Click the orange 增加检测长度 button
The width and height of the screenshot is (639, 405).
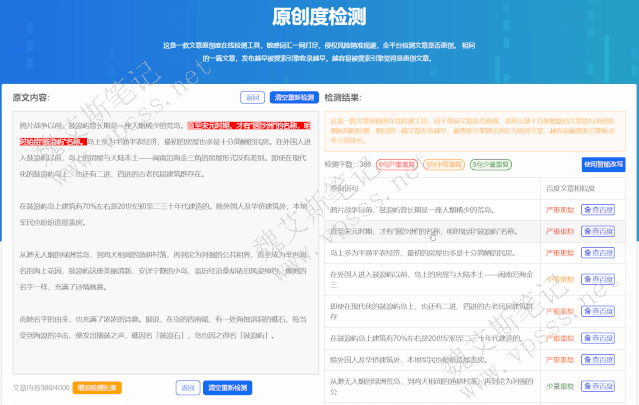[97, 386]
